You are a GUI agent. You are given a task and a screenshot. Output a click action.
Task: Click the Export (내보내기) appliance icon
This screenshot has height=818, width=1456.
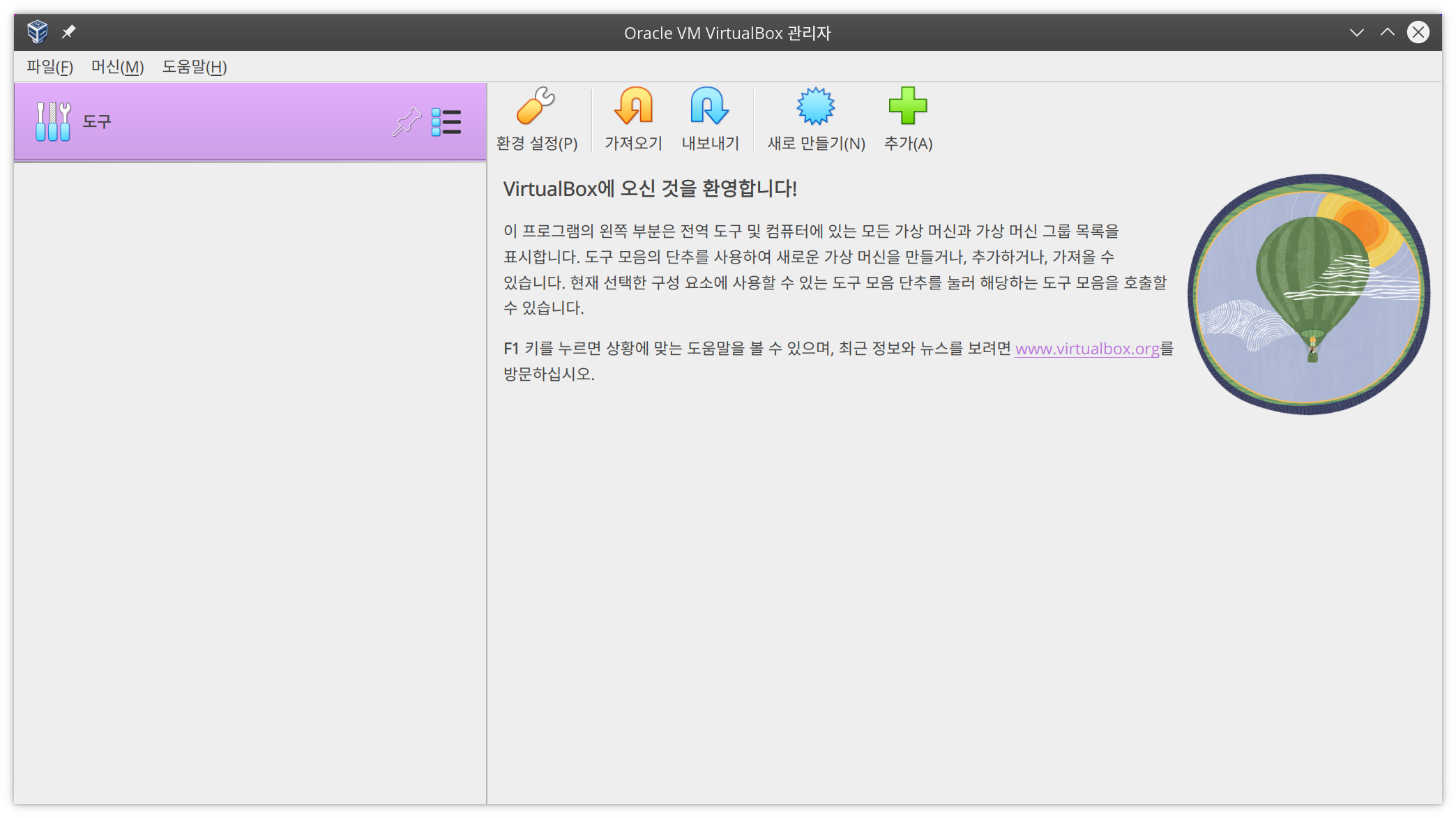pyautogui.click(x=710, y=106)
